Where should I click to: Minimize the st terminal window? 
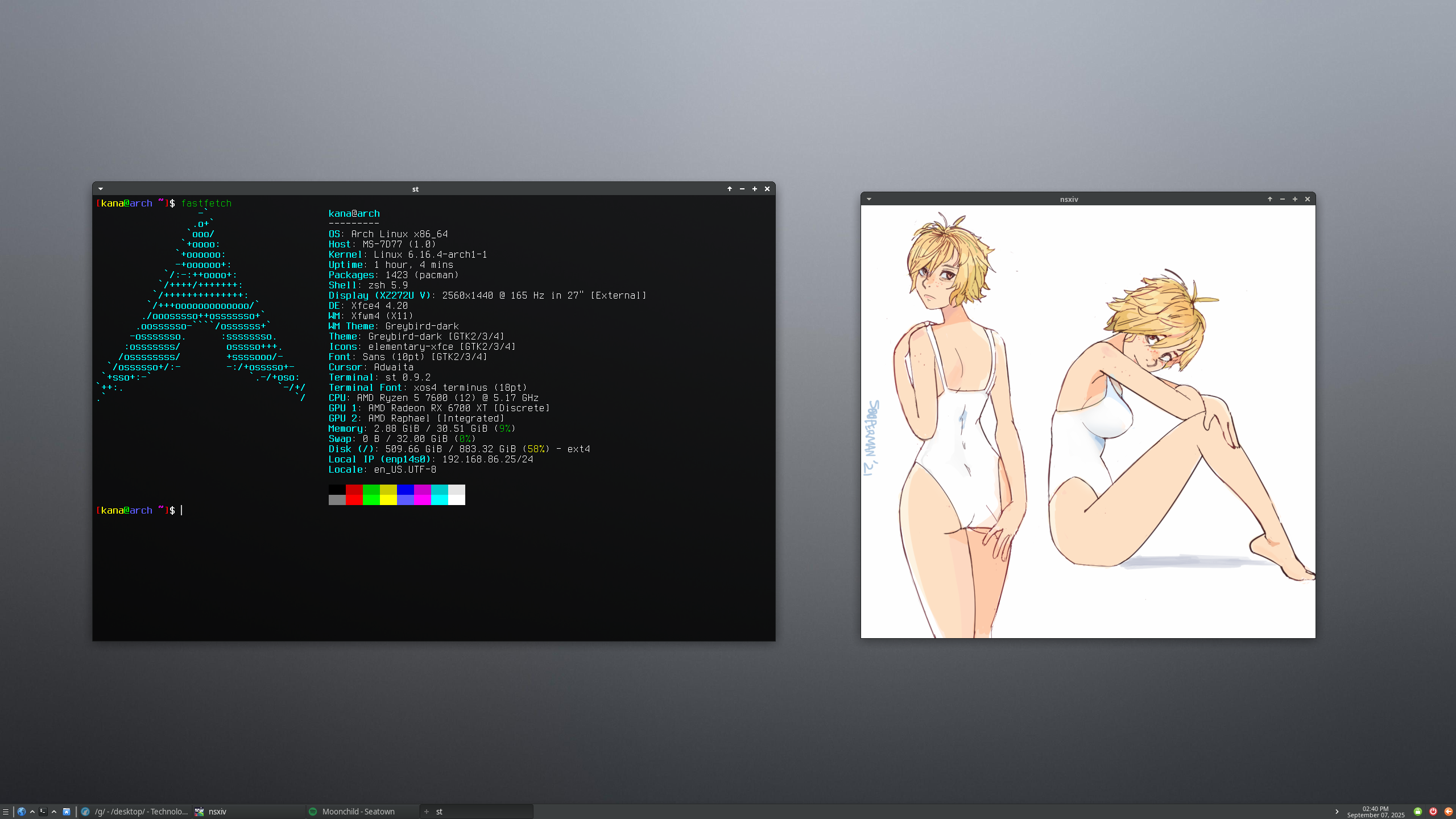(x=742, y=189)
